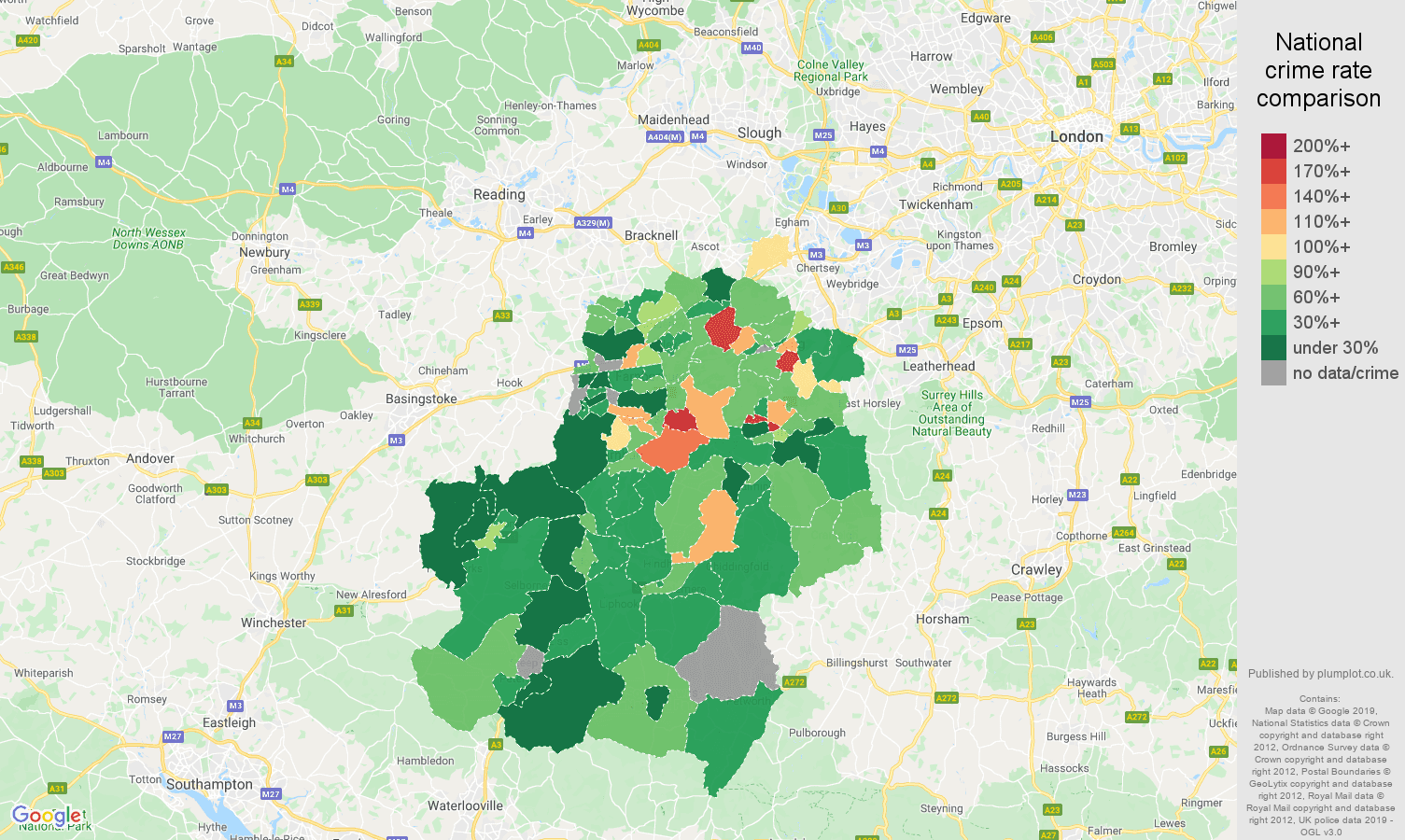Click the under 30% legend color swatch
1405x840 pixels.
(x=1273, y=348)
